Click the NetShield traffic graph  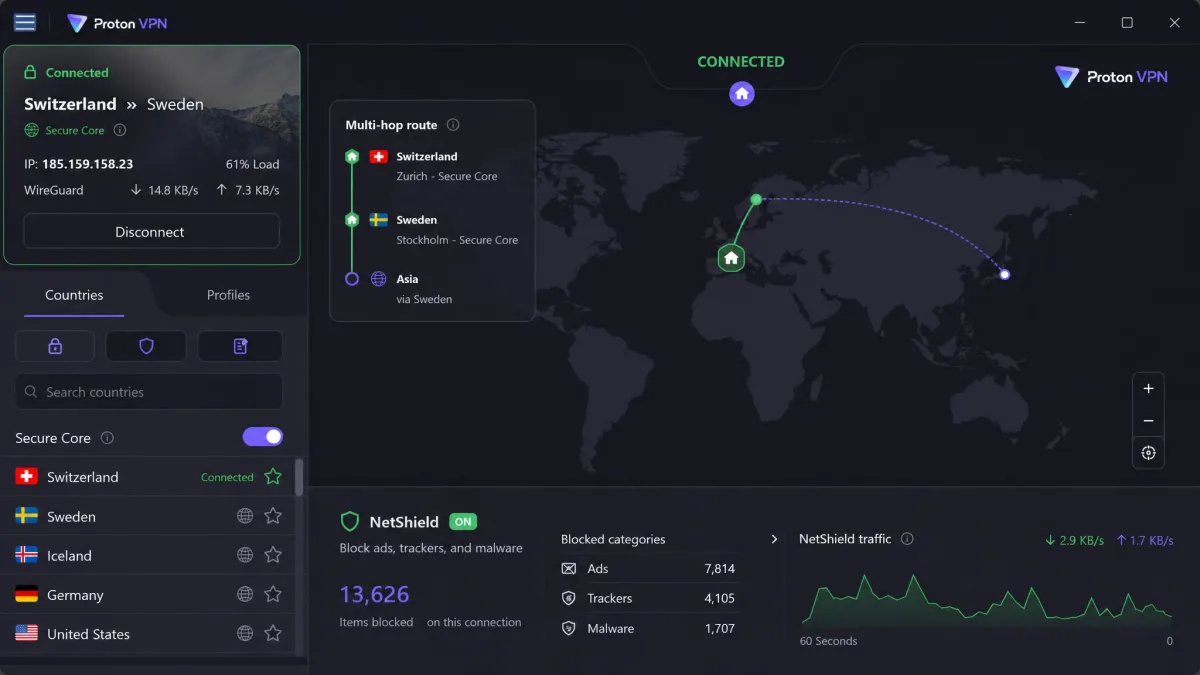tap(987, 599)
